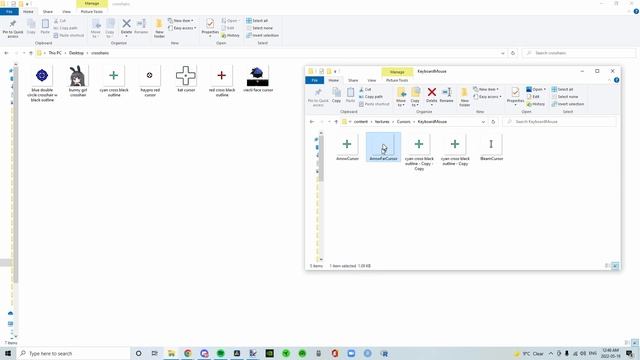This screenshot has height=360, width=640.
Task: Open New item dropdown in KeyboardMouse window
Action: pos(486,89)
